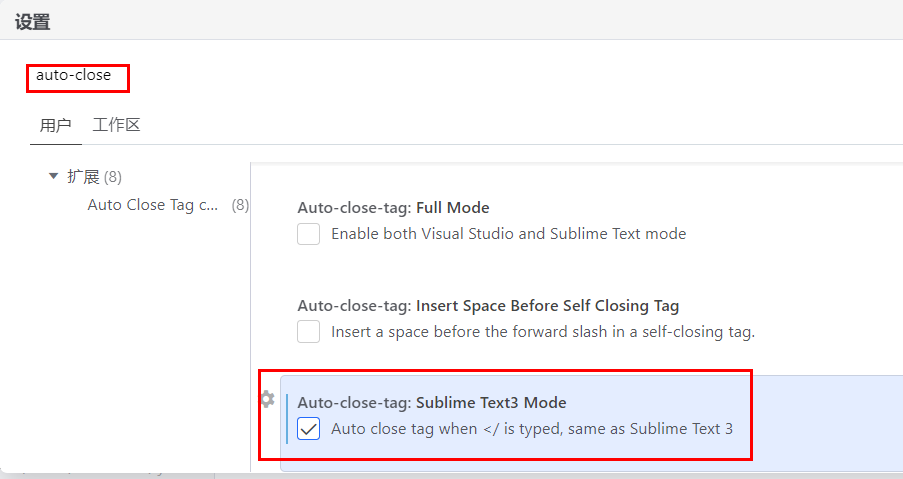
Task: Click the (8) count next to 扩展
Action: pyautogui.click(x=113, y=177)
